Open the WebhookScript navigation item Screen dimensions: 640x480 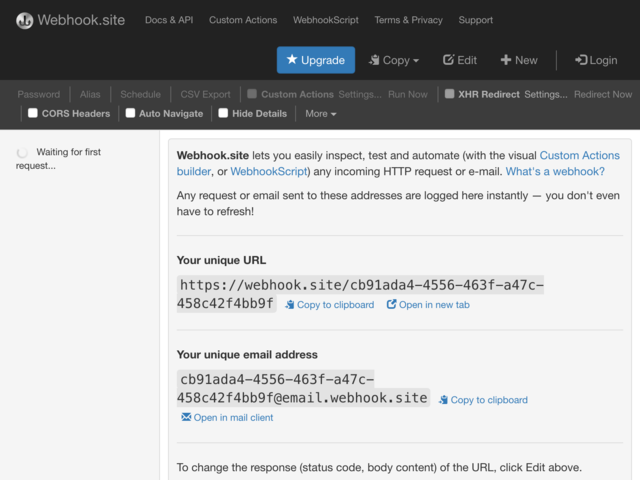[x=326, y=20]
